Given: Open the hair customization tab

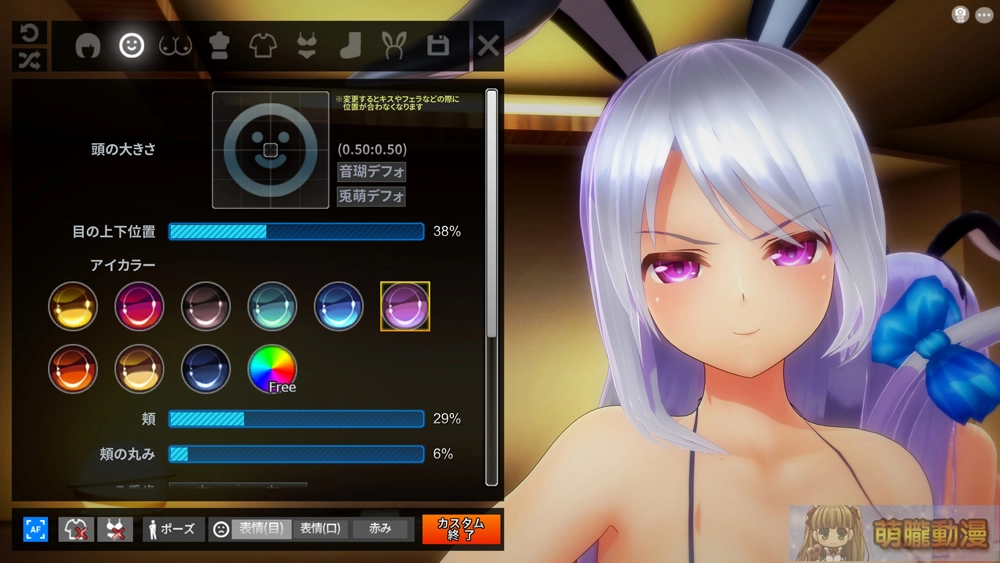Looking at the screenshot, I should click(x=88, y=46).
